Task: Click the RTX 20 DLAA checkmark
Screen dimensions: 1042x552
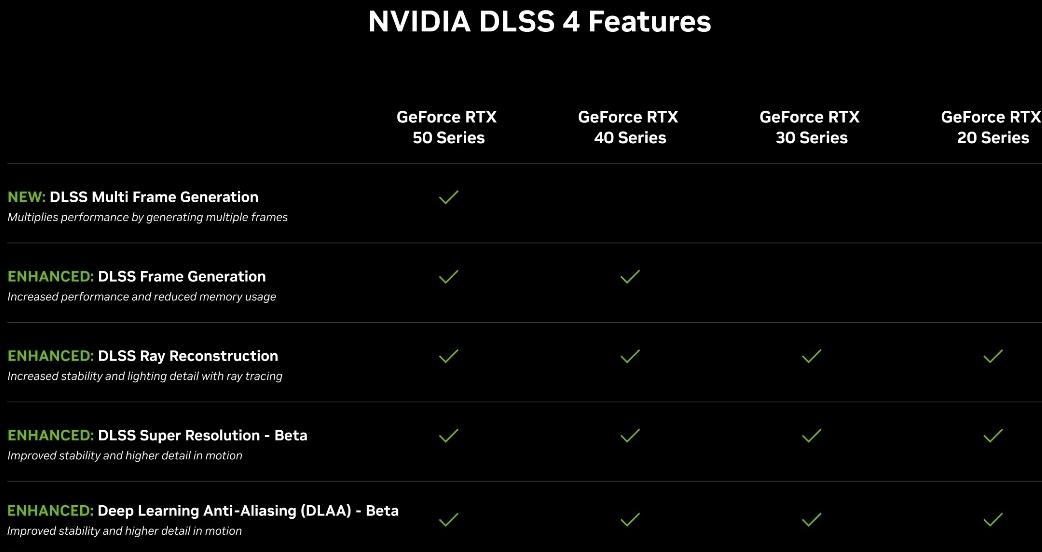Action: pyautogui.click(x=993, y=519)
